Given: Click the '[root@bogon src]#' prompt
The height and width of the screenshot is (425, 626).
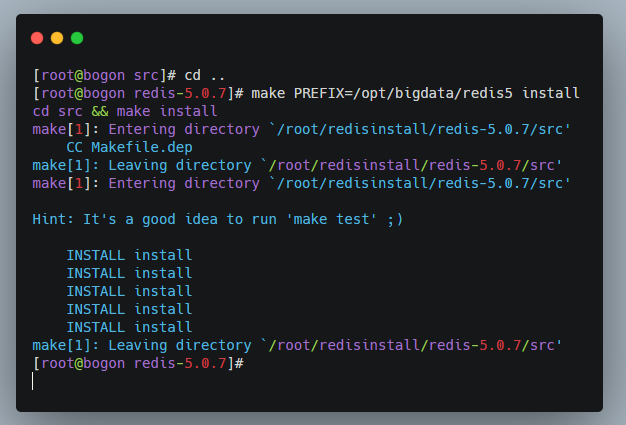Looking at the screenshot, I should point(104,75).
